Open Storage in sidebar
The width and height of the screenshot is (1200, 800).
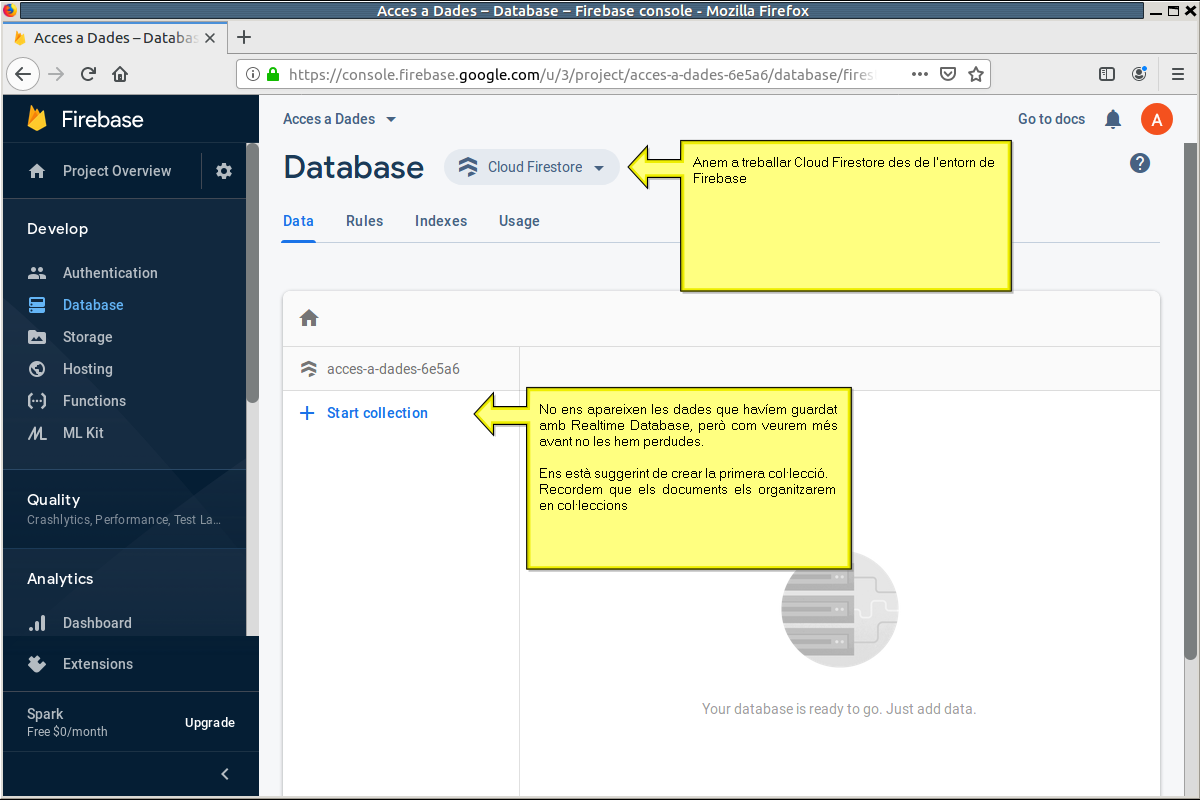pyautogui.click(x=87, y=337)
